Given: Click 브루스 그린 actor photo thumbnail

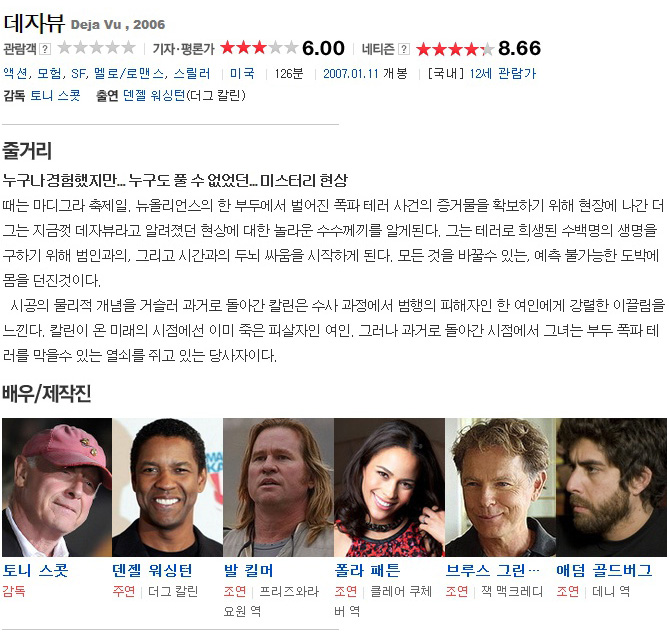Looking at the screenshot, I should (500, 487).
